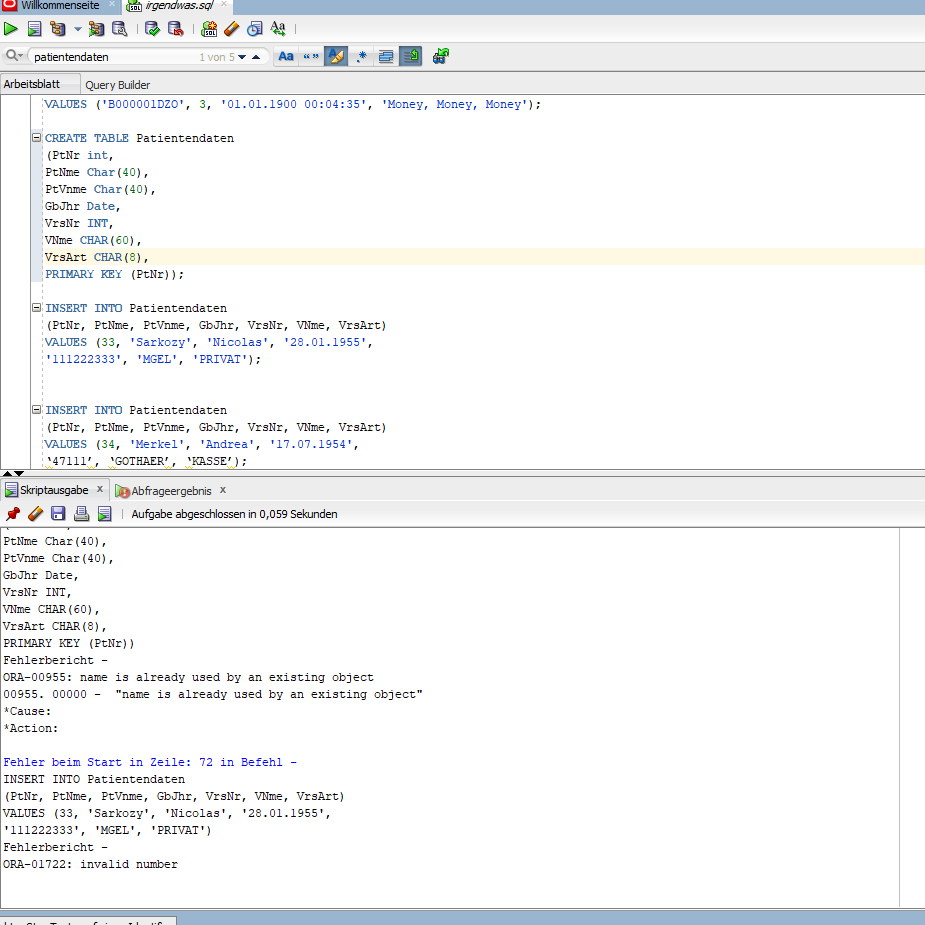Open the Abfrageergebnis tab
Screen dimensions: 925x925
pyautogui.click(x=168, y=491)
